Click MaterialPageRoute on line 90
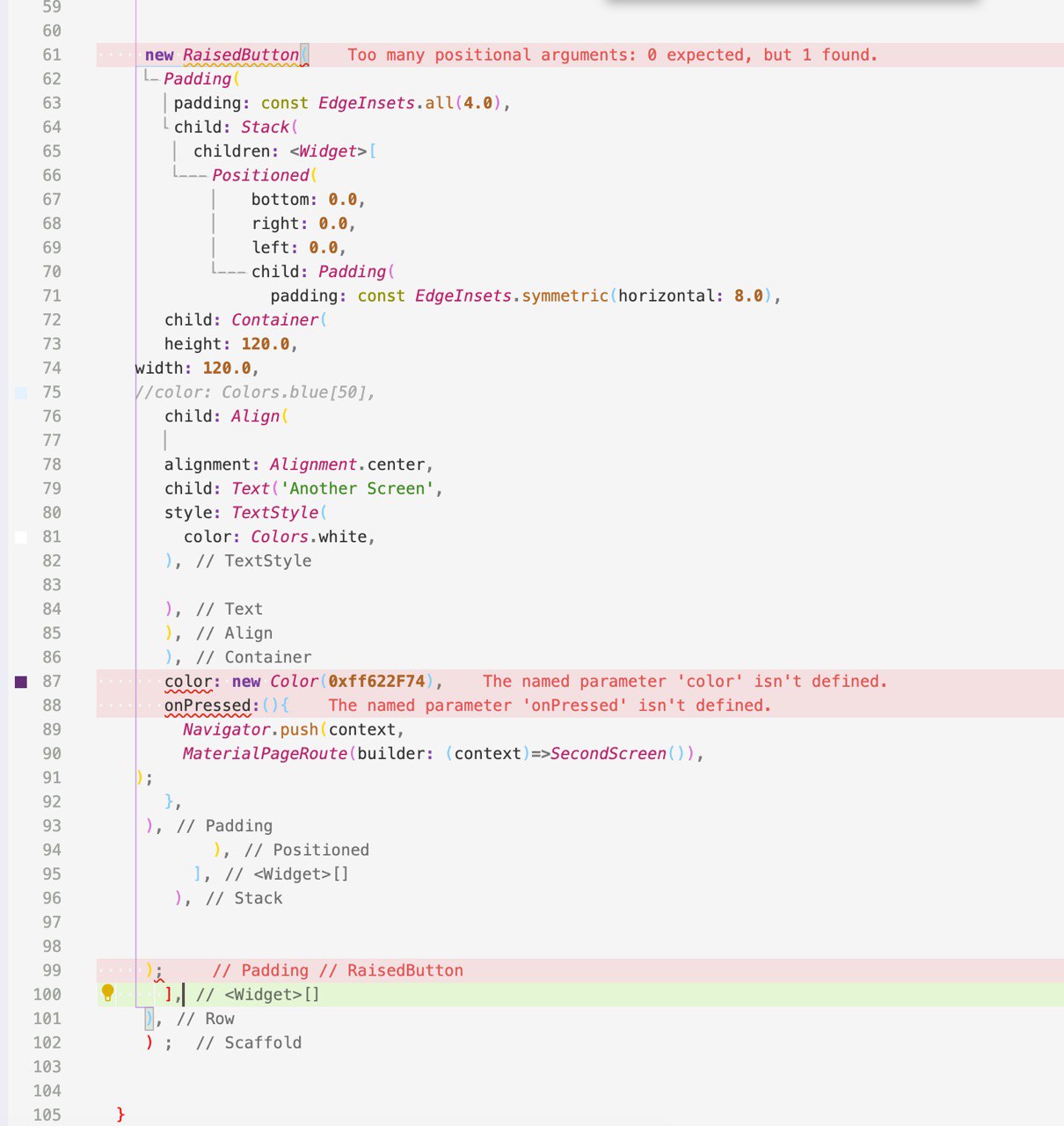 click(x=266, y=753)
